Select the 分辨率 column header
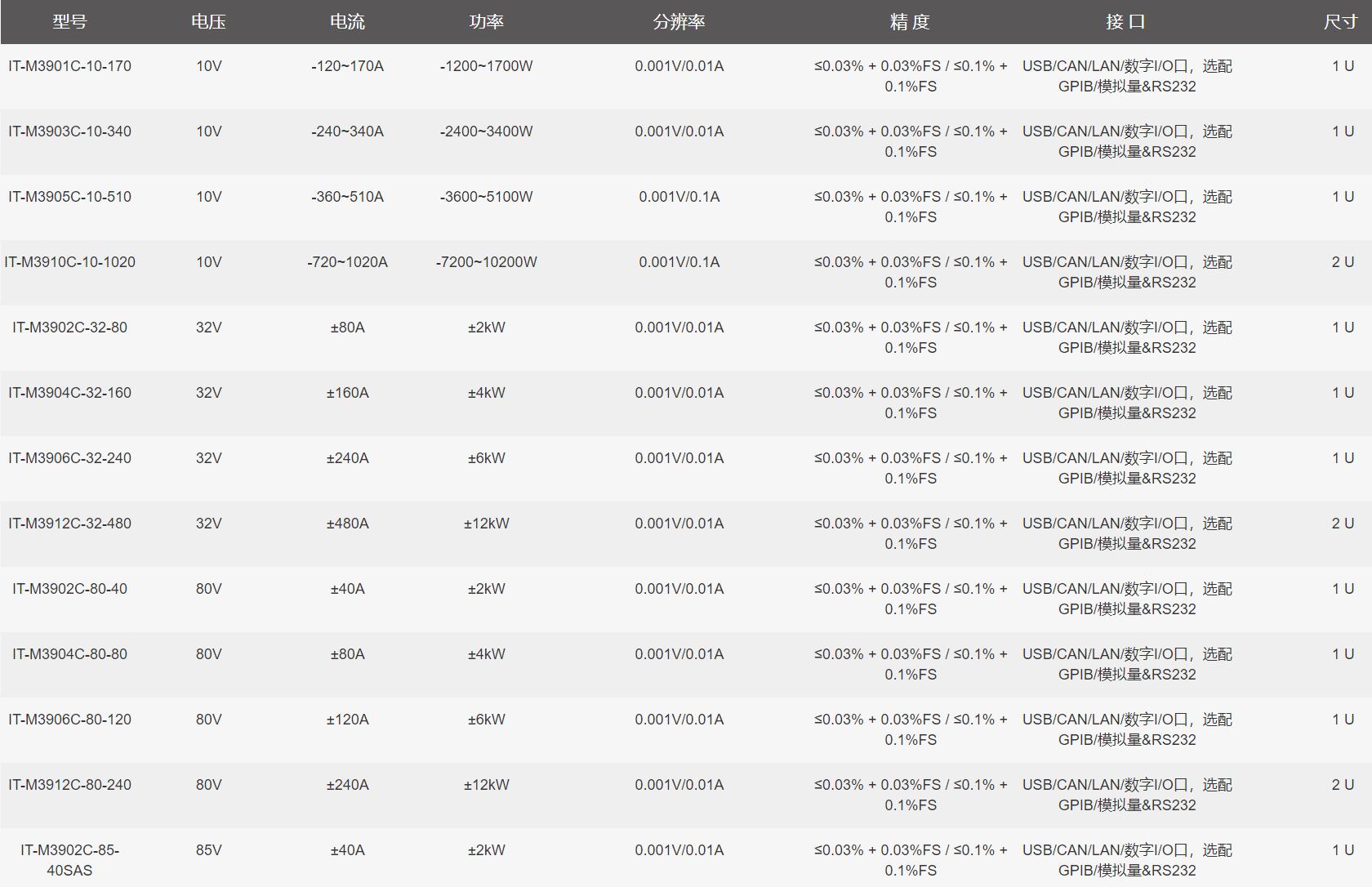Screen dimensions: 1372x887 point(679,22)
